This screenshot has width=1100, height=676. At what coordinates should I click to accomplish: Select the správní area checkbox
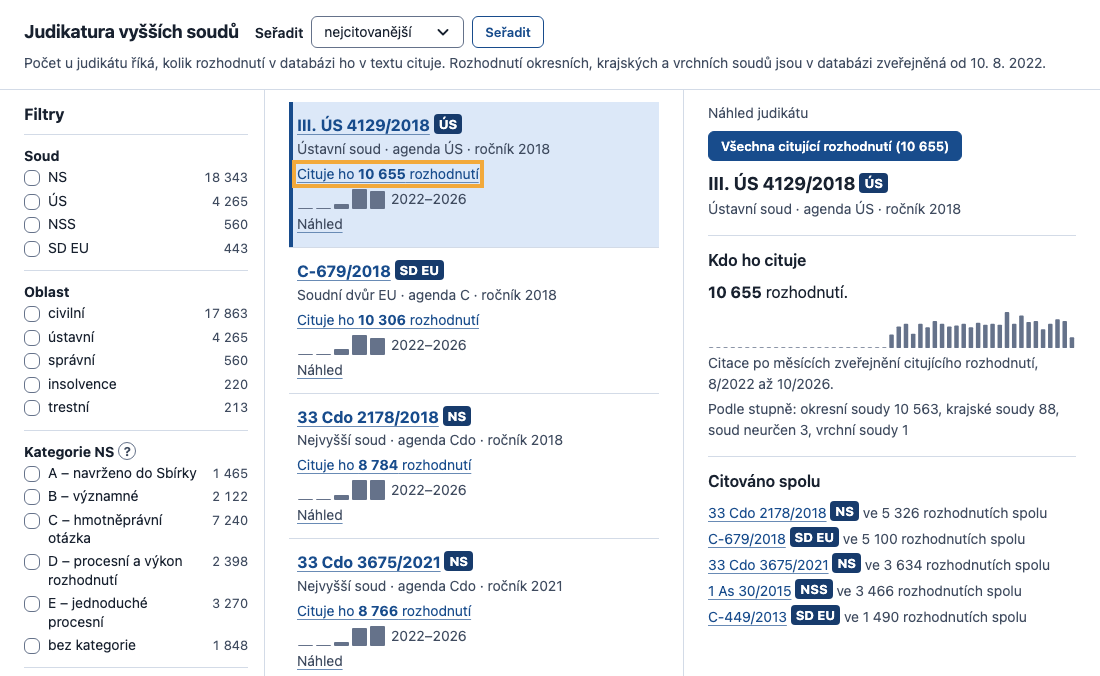32,361
